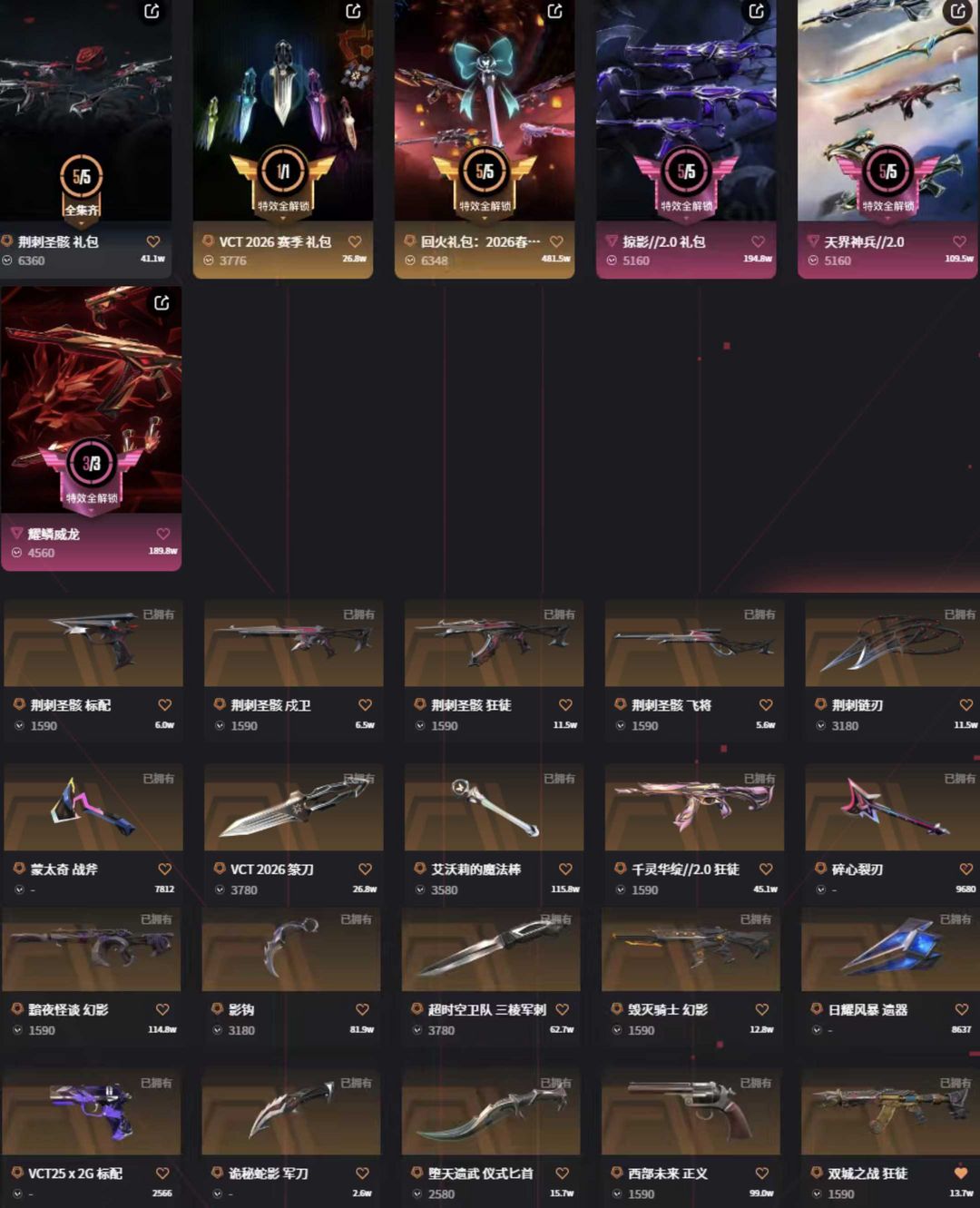Click price icon beside 3180 on 影钩
The image size is (980, 1208).
pos(218,1030)
